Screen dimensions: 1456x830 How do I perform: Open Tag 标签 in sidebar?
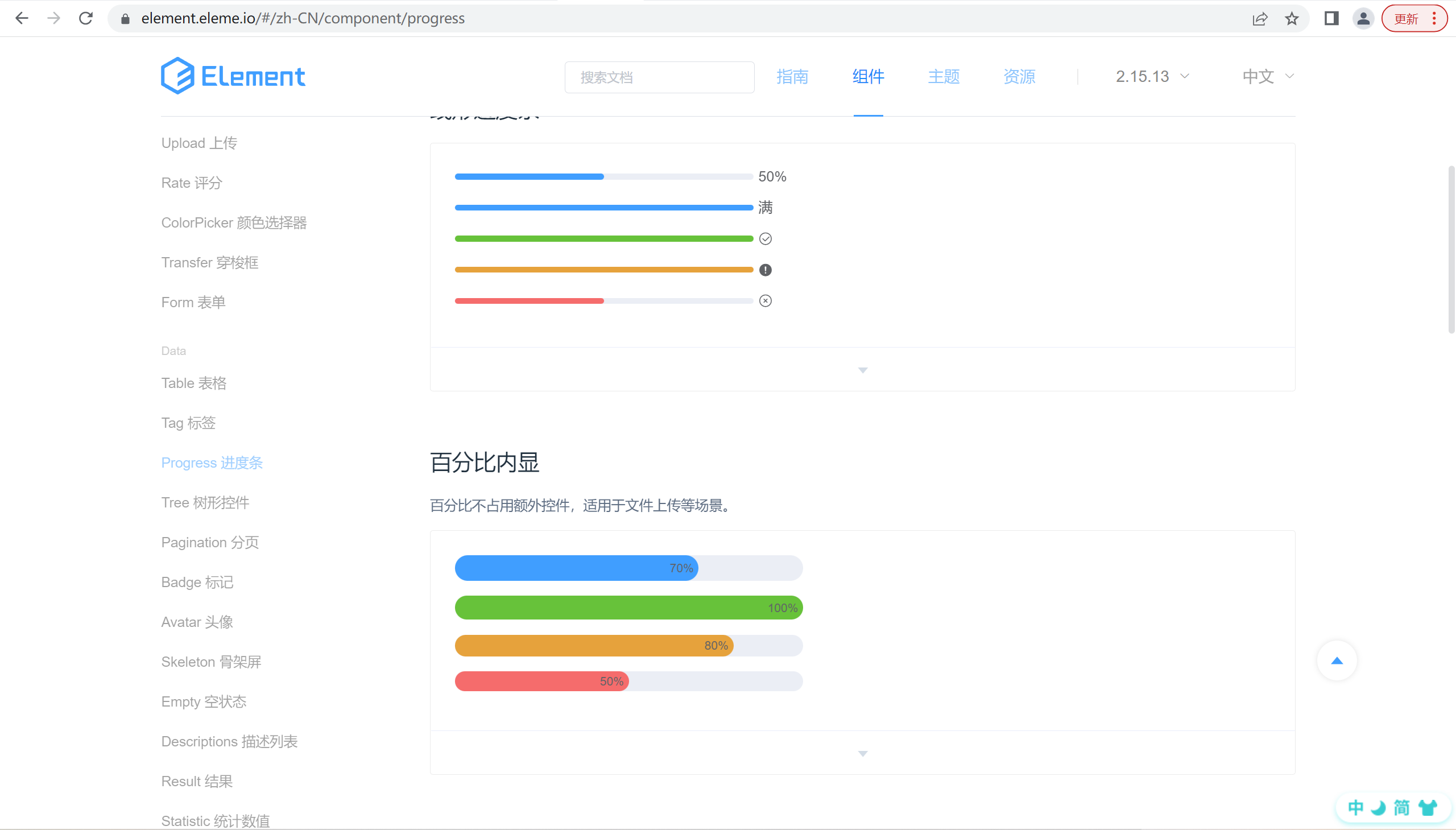[x=188, y=423]
